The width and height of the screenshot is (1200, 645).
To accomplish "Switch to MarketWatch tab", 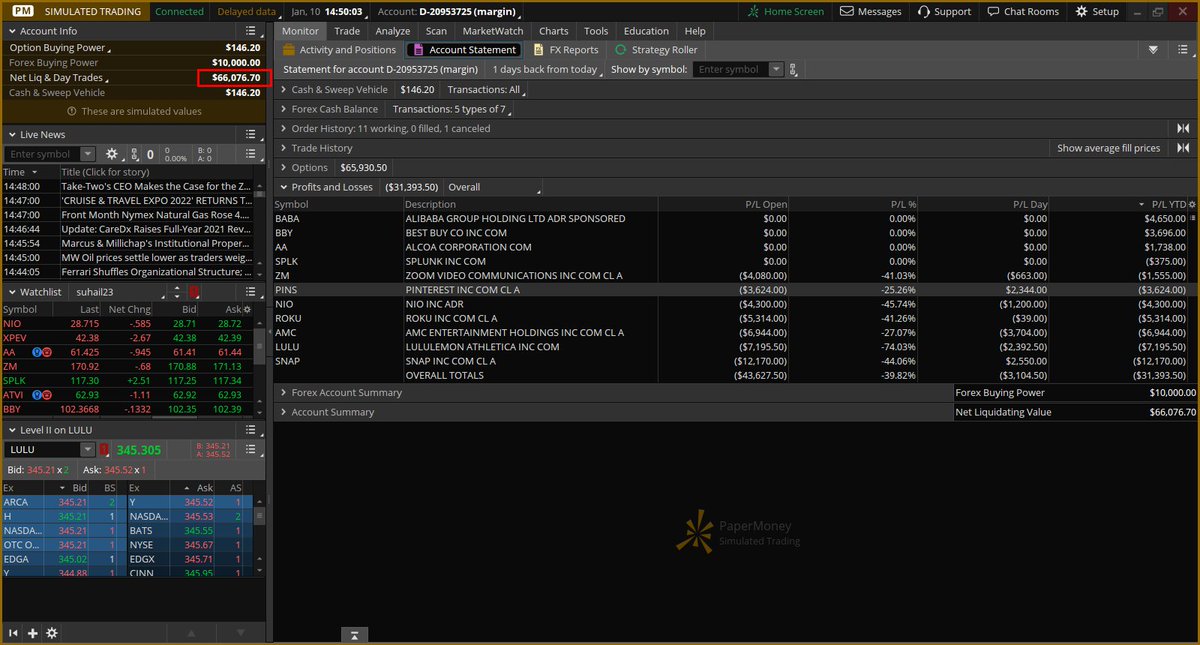I will click(x=493, y=31).
